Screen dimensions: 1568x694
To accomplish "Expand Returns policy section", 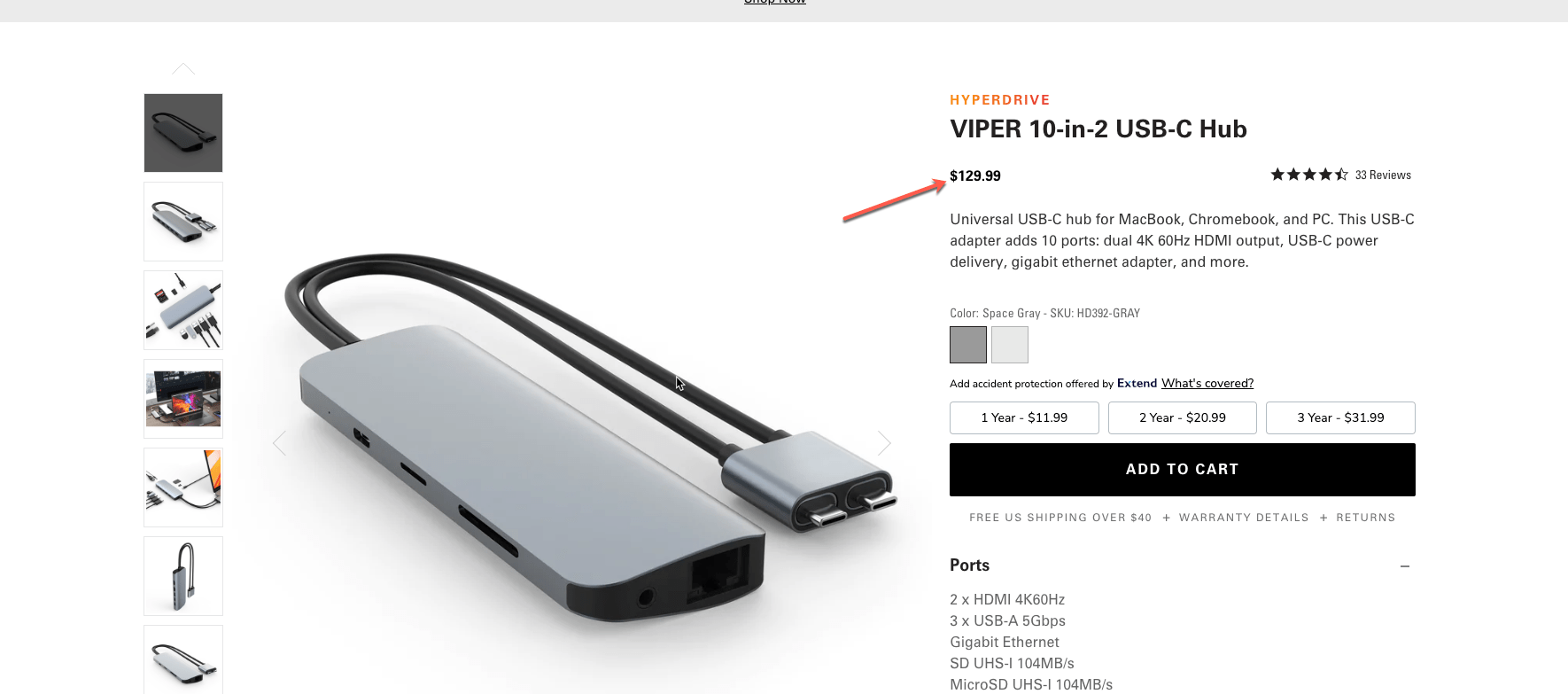I will pyautogui.click(x=1365, y=518).
